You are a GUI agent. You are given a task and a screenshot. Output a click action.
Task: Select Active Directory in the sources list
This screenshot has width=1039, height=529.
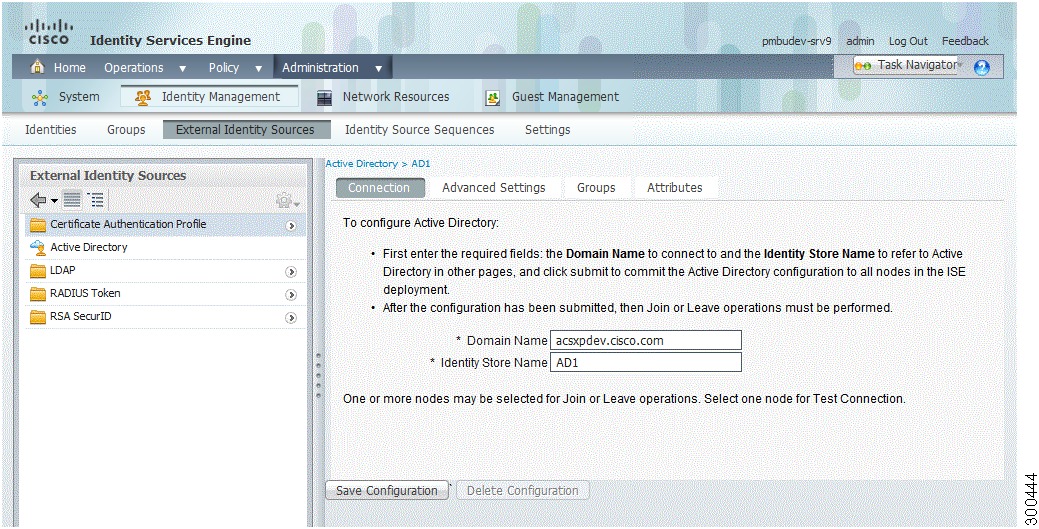coord(166,247)
